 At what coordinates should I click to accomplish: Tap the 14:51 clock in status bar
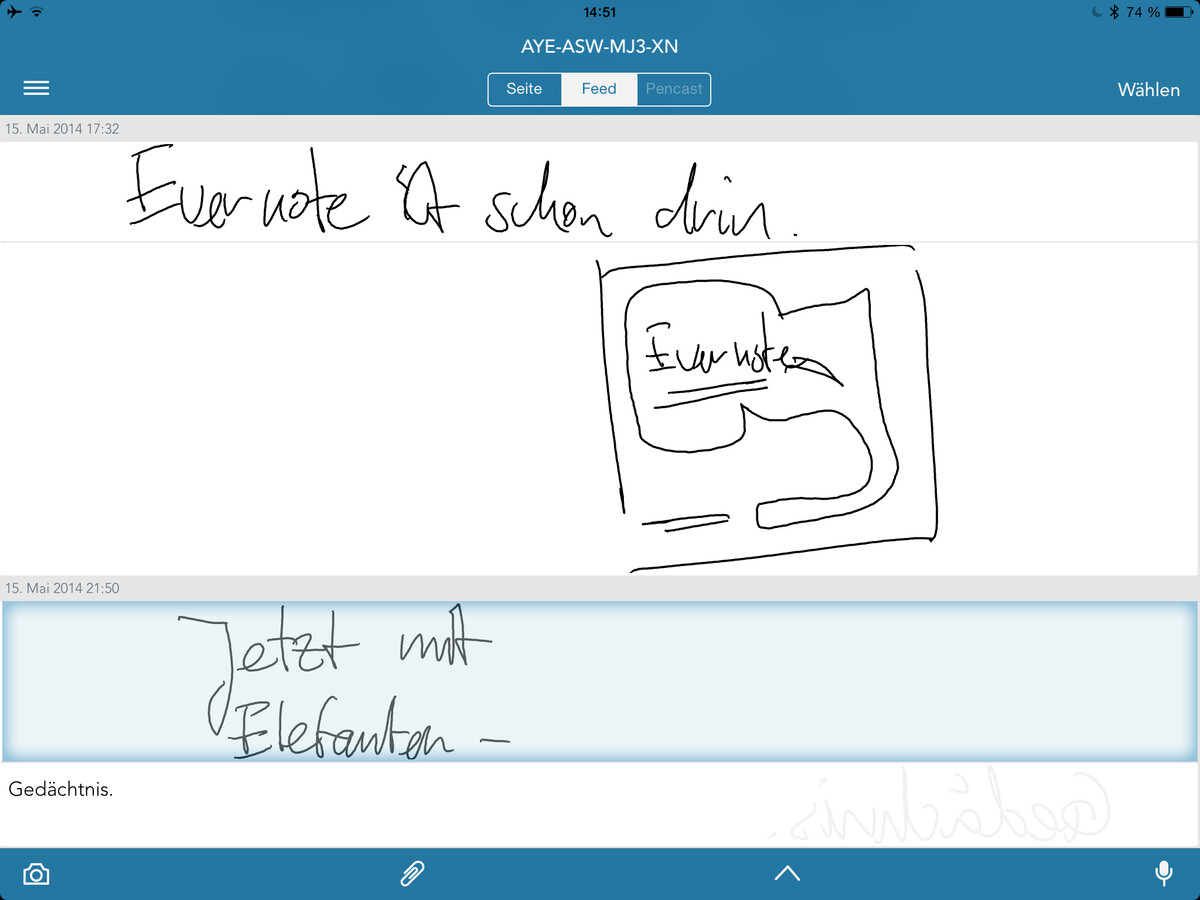coord(599,12)
